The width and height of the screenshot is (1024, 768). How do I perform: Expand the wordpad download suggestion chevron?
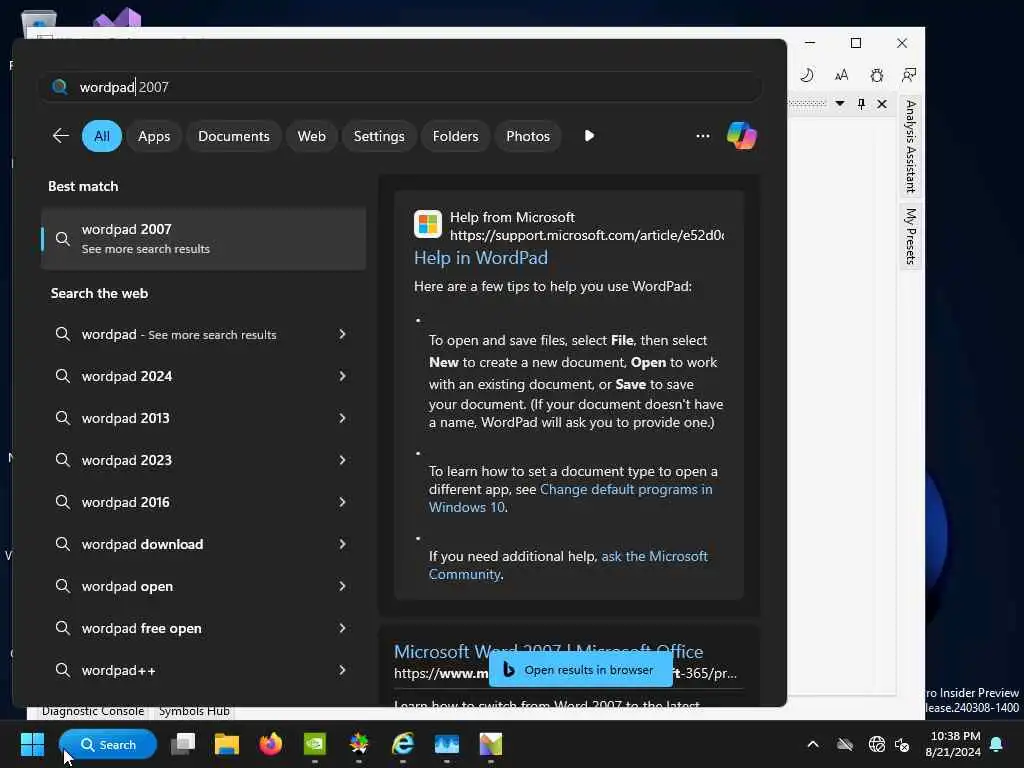point(342,544)
